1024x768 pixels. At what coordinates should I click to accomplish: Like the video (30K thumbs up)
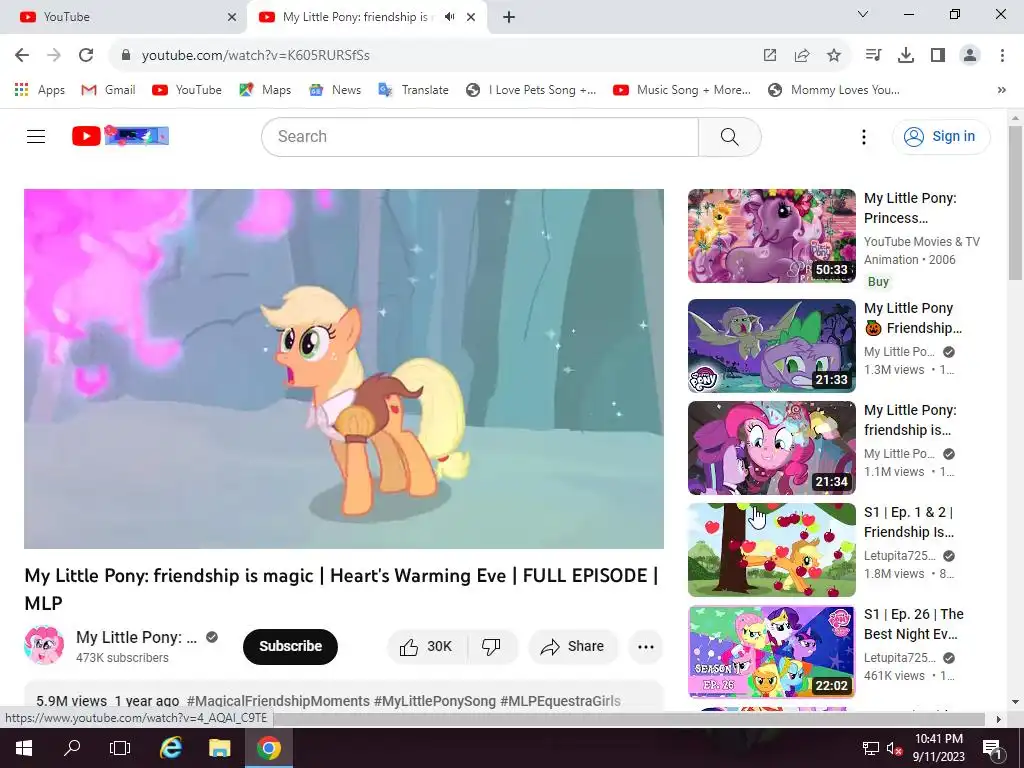(426, 647)
